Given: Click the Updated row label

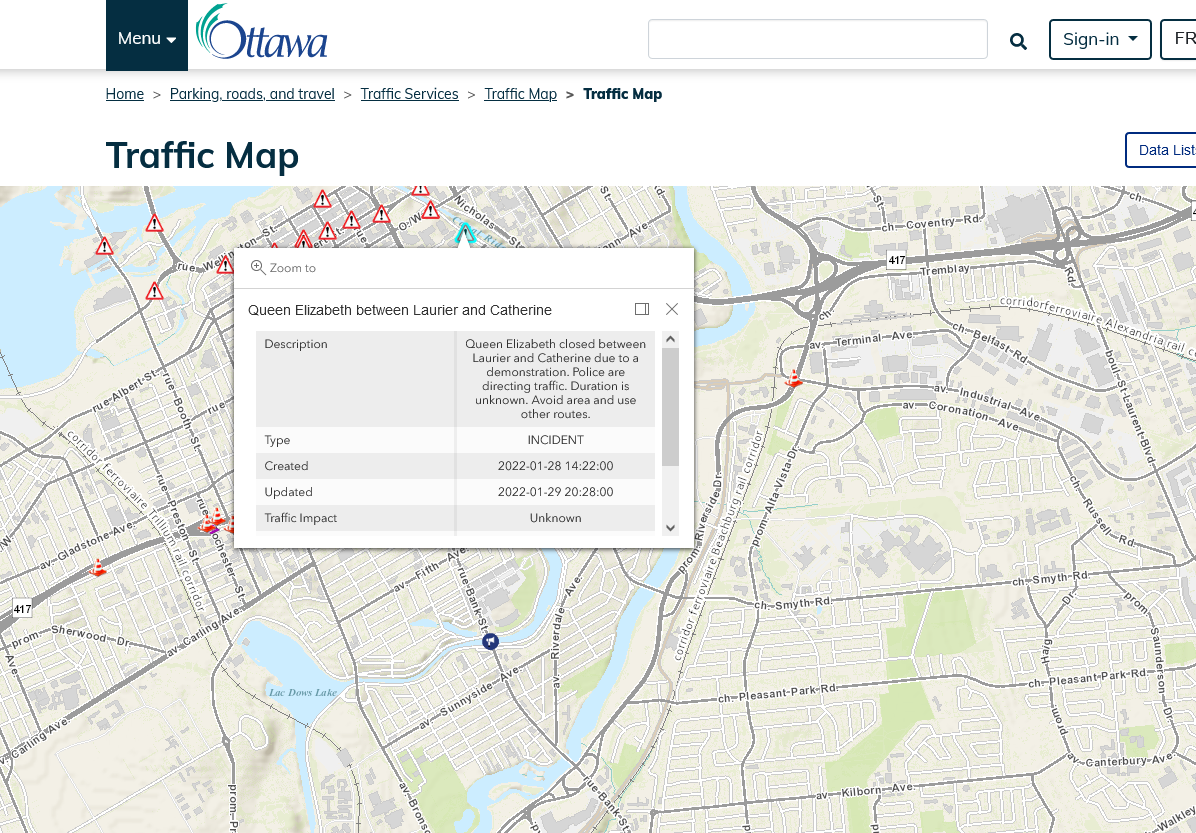Looking at the screenshot, I should coord(288,492).
